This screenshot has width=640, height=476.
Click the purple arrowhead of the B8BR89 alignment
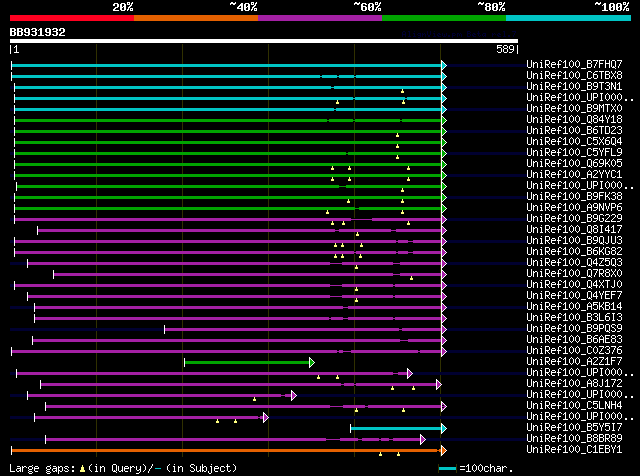423,440
